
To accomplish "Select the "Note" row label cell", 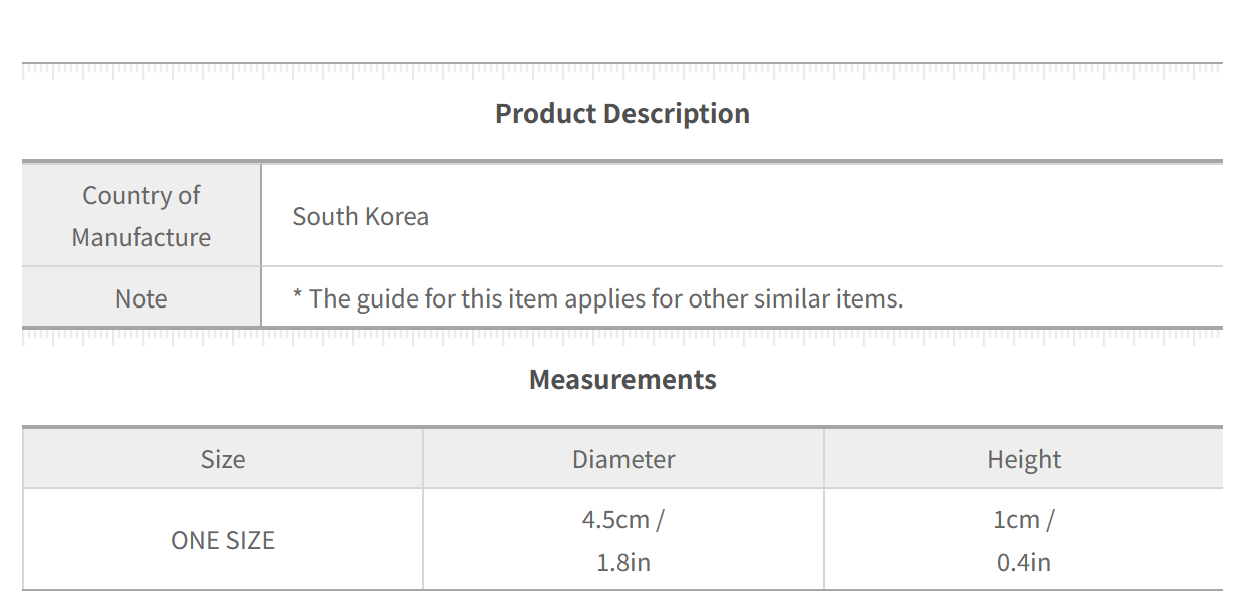I will [x=141, y=299].
